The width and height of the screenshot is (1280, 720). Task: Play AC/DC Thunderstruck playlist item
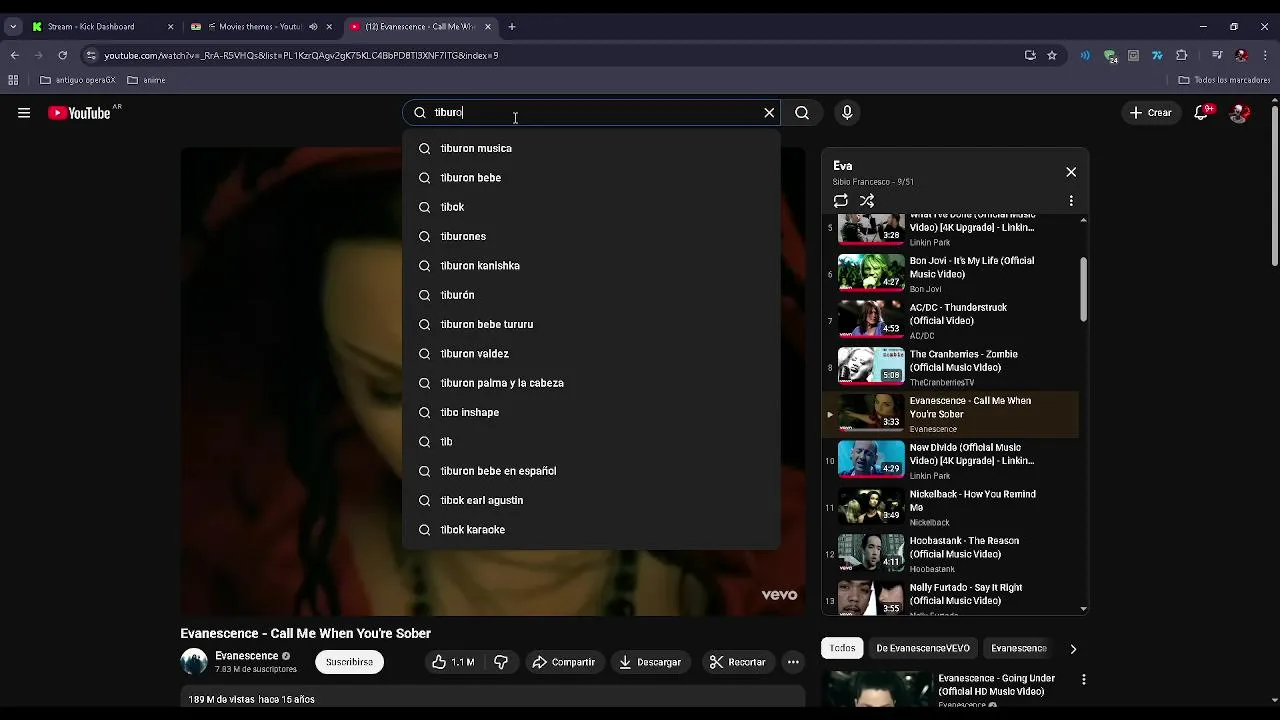pos(950,321)
